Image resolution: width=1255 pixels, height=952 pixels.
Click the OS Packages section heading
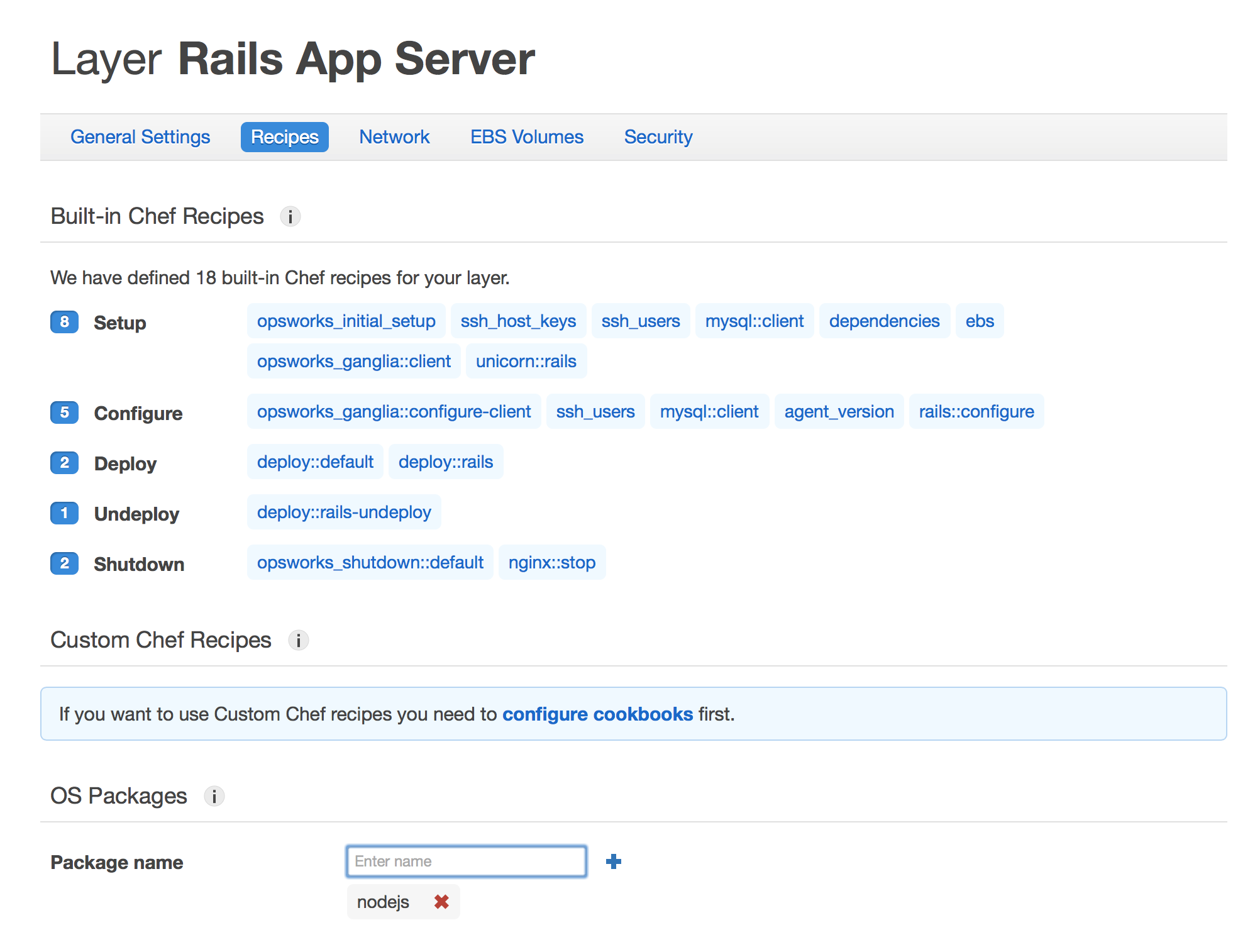(x=119, y=796)
